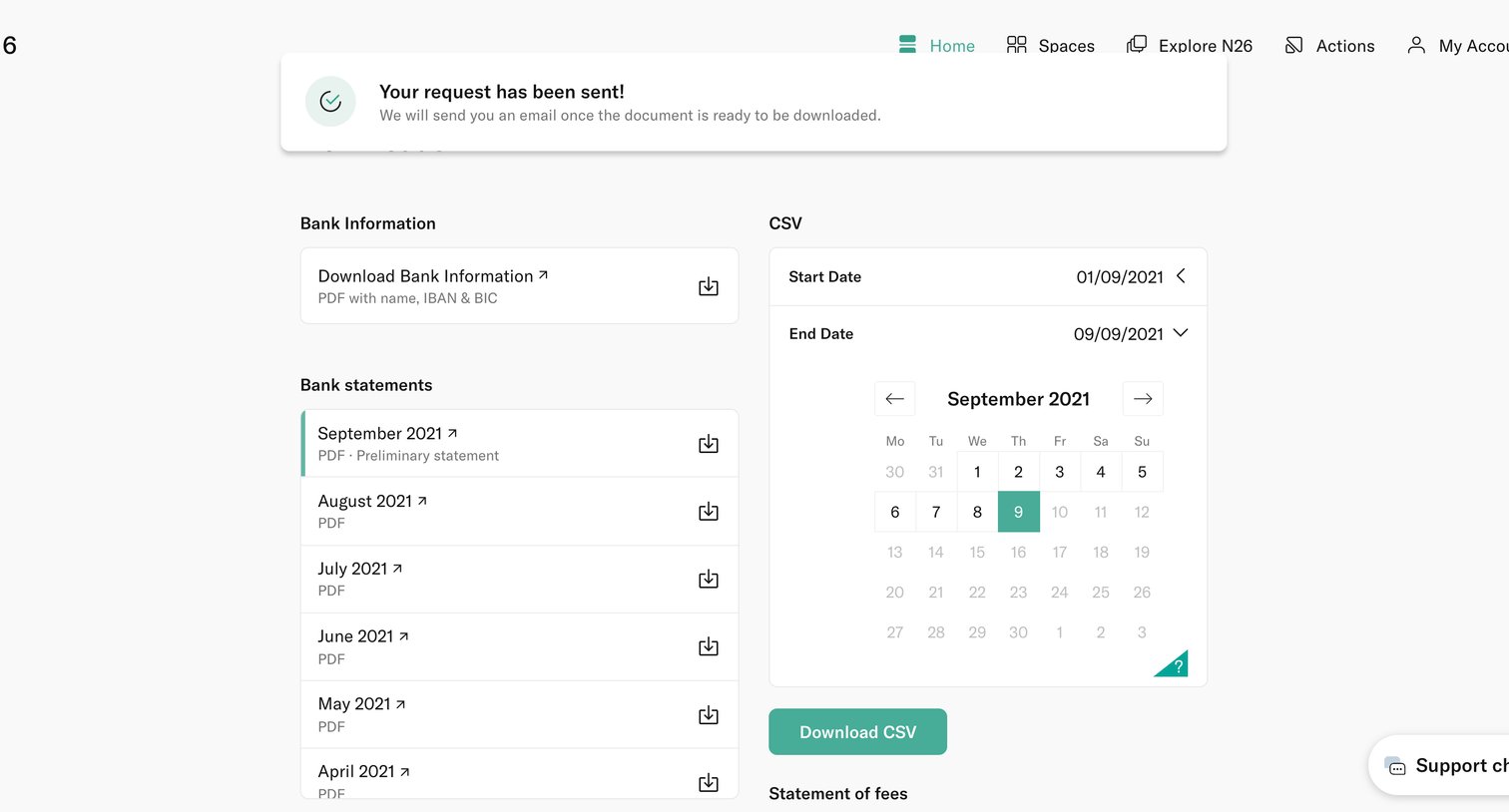Collapse the End Date chevron
The height and width of the screenshot is (812, 1509).
[x=1181, y=333]
